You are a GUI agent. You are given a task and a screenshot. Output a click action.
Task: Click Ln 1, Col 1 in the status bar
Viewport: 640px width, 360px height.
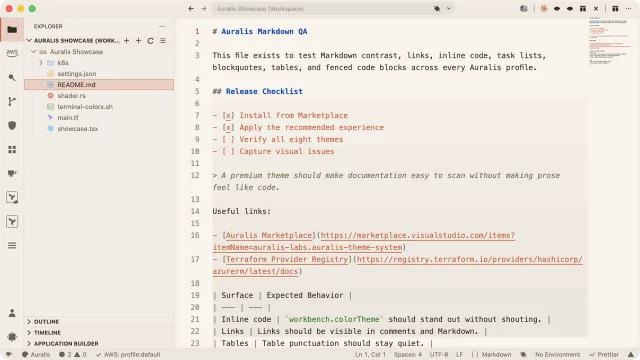pyautogui.click(x=370, y=354)
